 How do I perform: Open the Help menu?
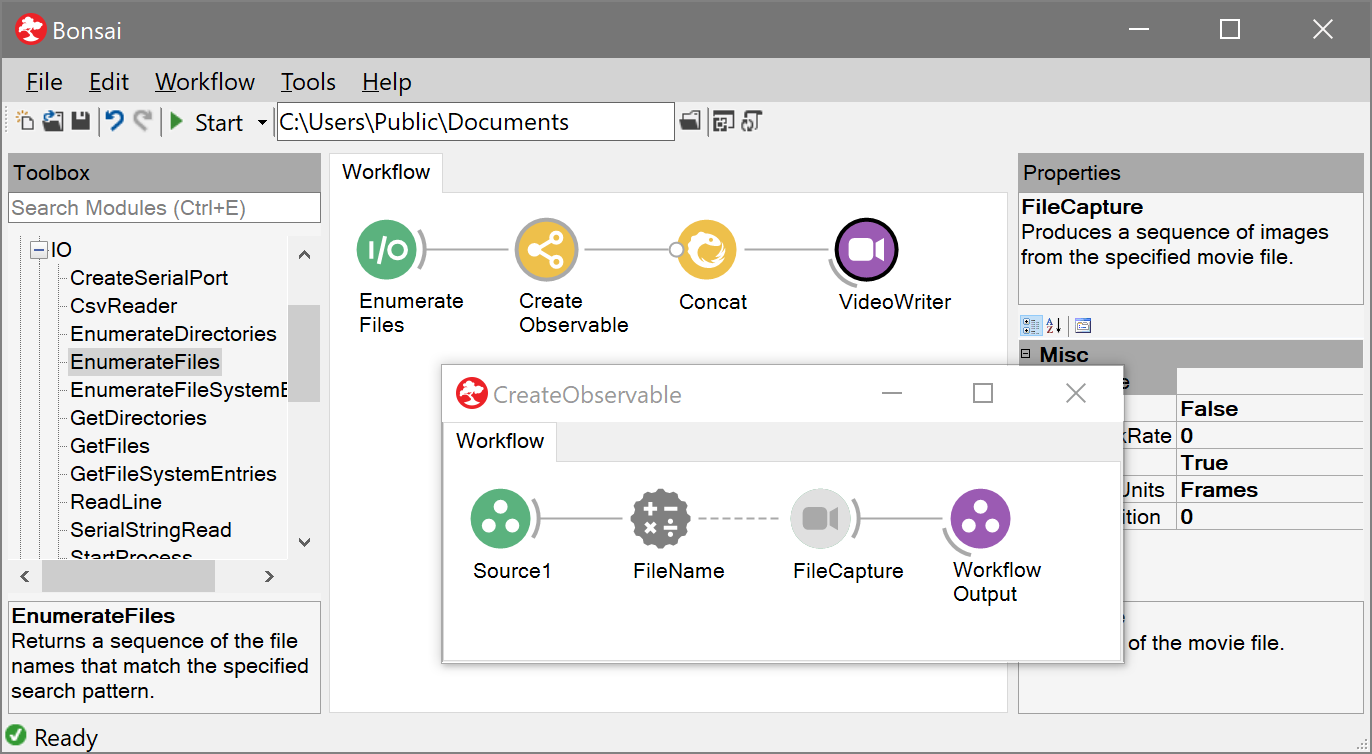click(387, 82)
